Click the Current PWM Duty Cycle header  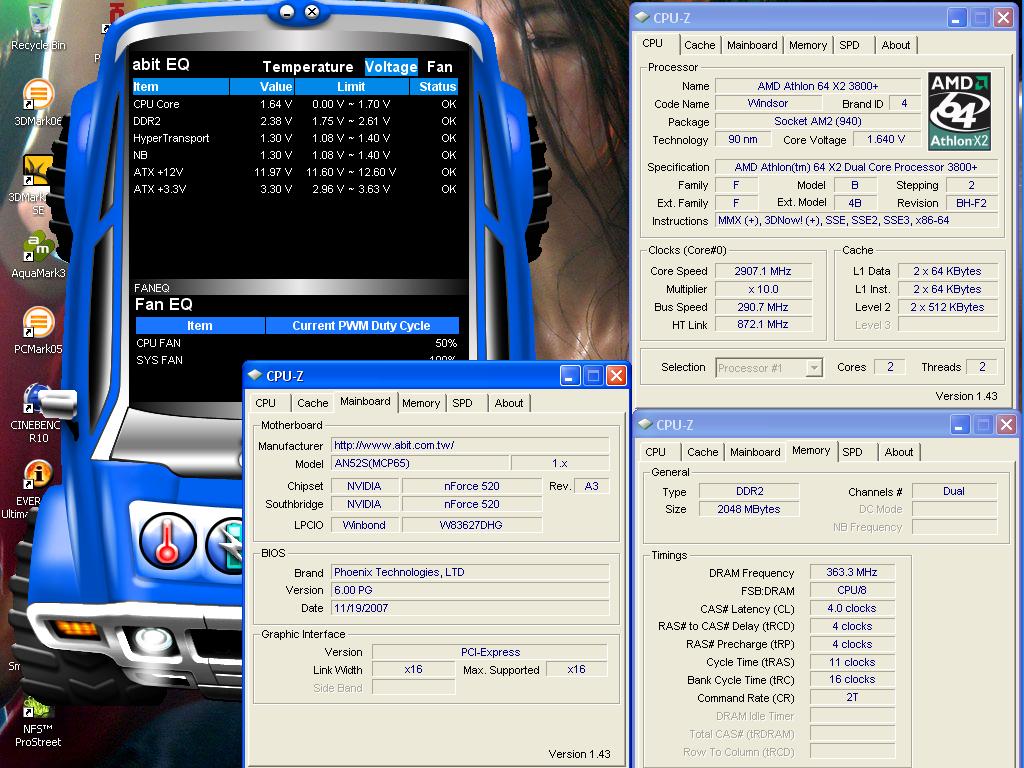click(361, 325)
